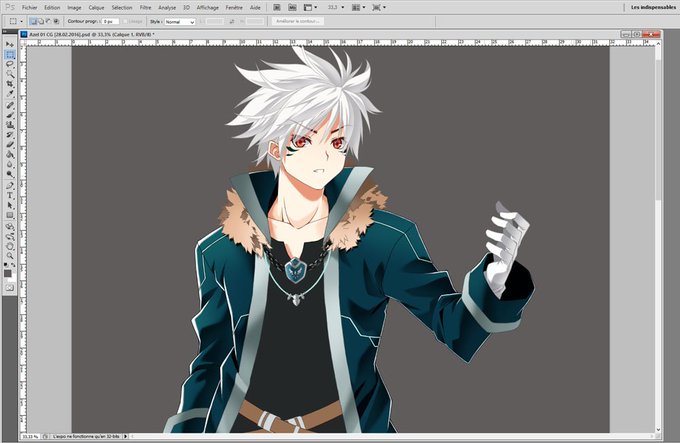Image resolution: width=680 pixels, height=443 pixels.
Task: Open the Aide menu
Action: 255,7
